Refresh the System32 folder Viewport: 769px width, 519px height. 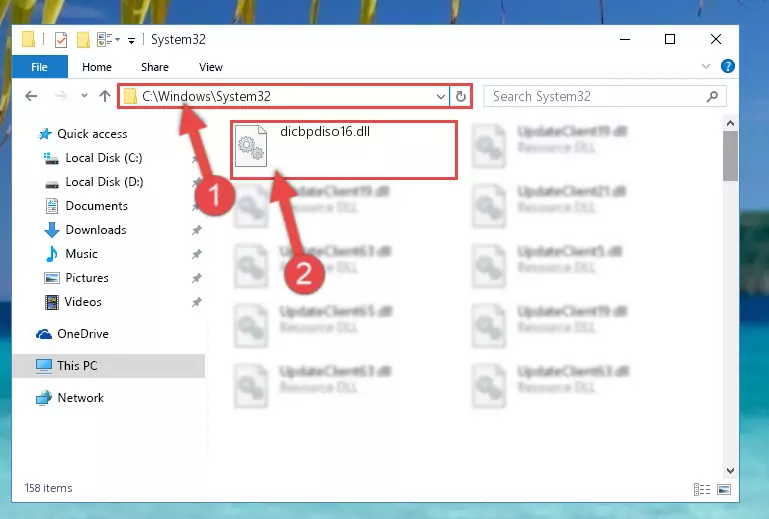tap(461, 97)
